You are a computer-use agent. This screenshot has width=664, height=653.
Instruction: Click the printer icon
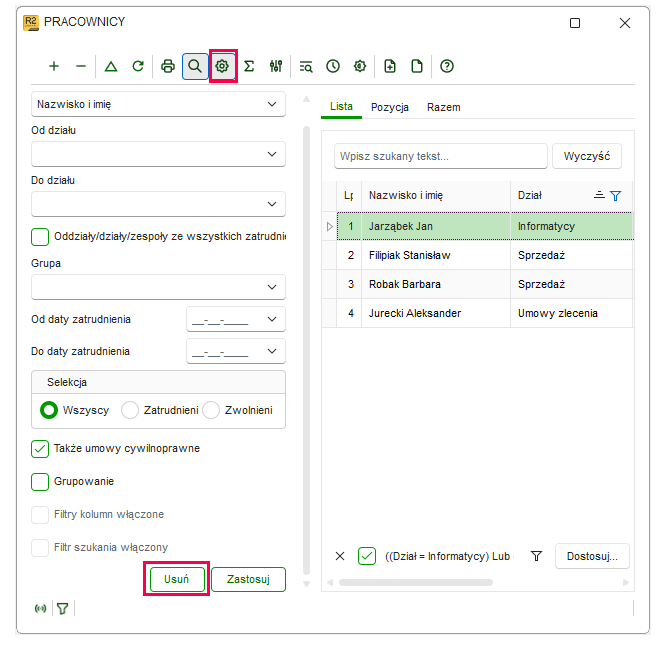168,66
